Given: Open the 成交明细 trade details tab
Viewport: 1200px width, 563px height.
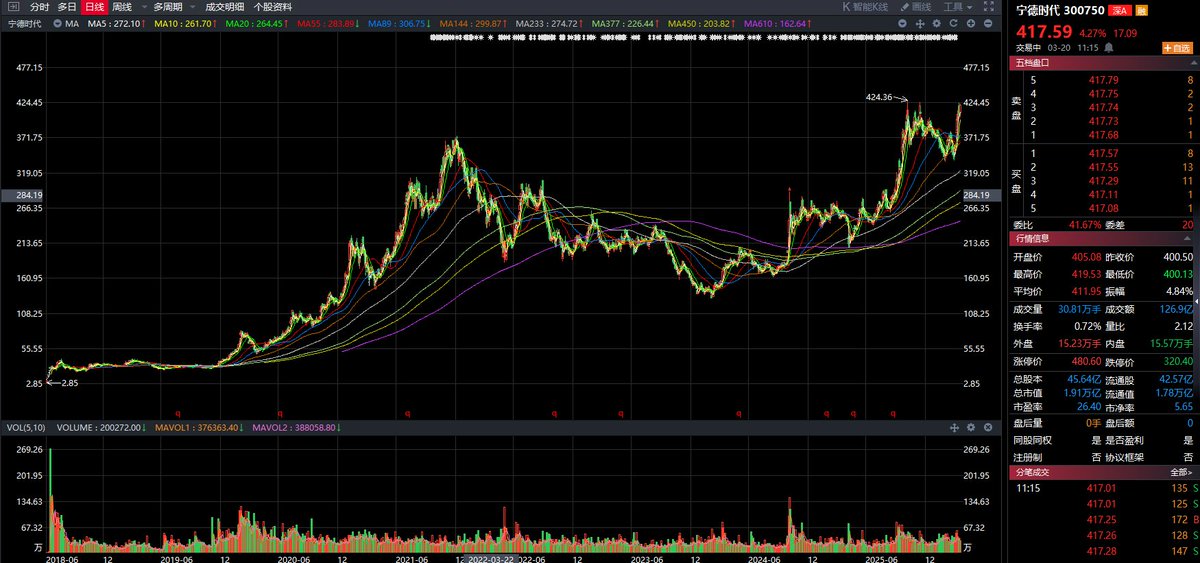Looking at the screenshot, I should (x=224, y=6).
